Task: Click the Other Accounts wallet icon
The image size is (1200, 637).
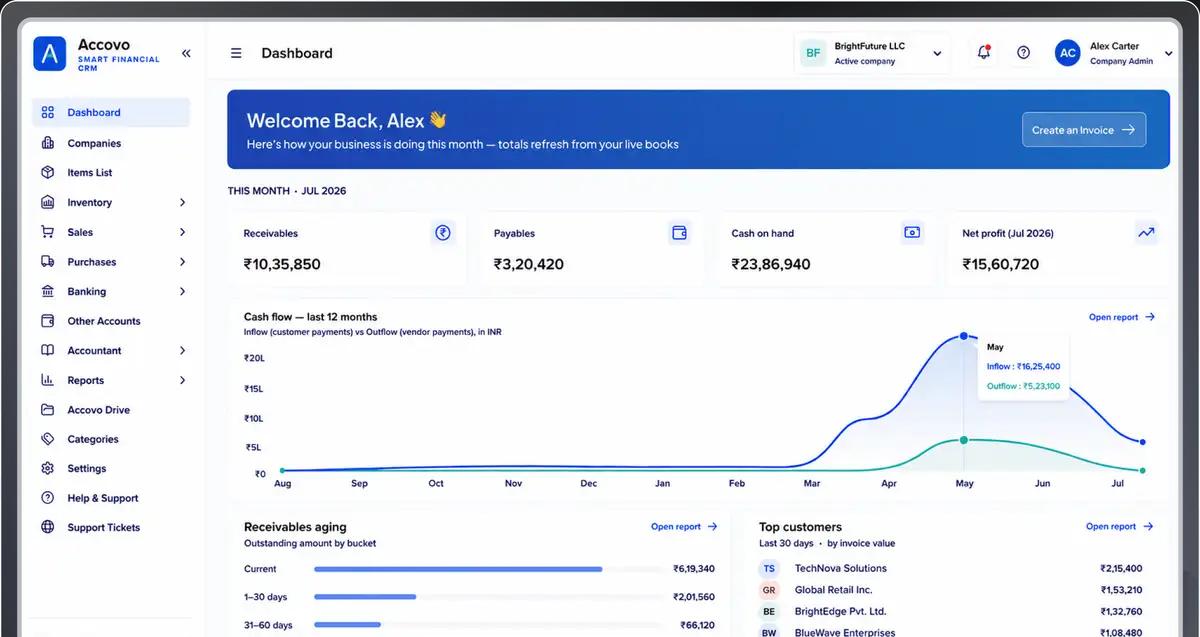Action: coord(47,321)
